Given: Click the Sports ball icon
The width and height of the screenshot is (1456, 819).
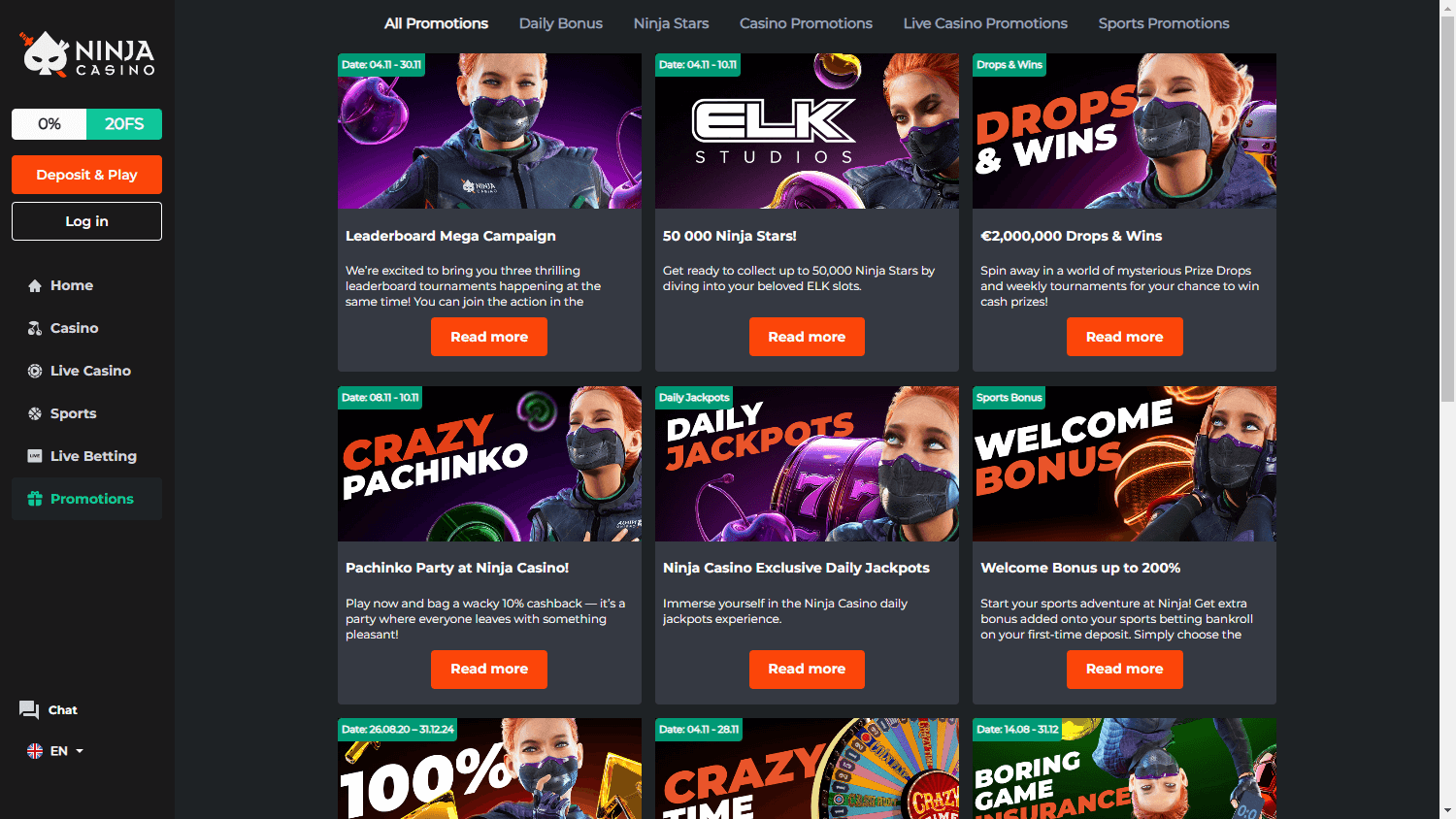Looking at the screenshot, I should click(x=35, y=413).
